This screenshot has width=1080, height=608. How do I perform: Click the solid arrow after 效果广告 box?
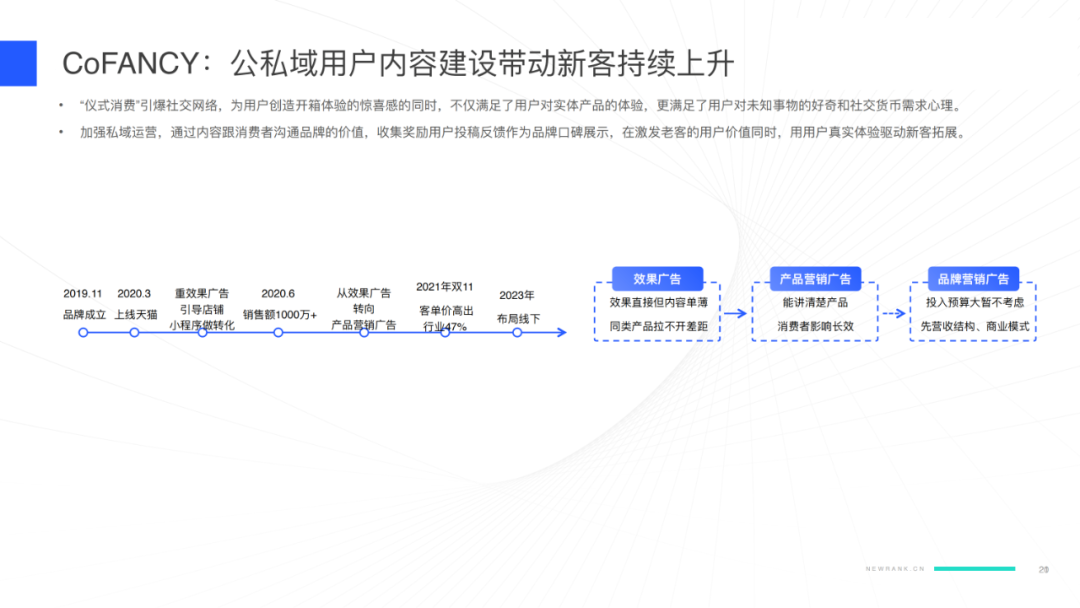coord(736,313)
